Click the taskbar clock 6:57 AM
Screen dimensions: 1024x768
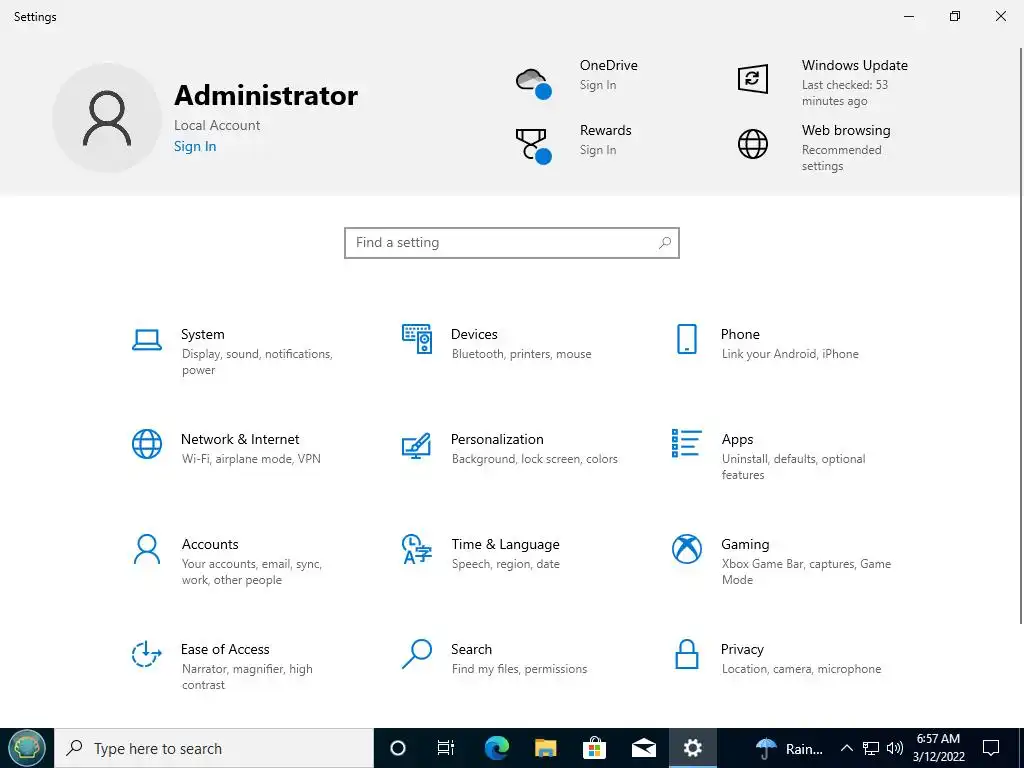(938, 739)
